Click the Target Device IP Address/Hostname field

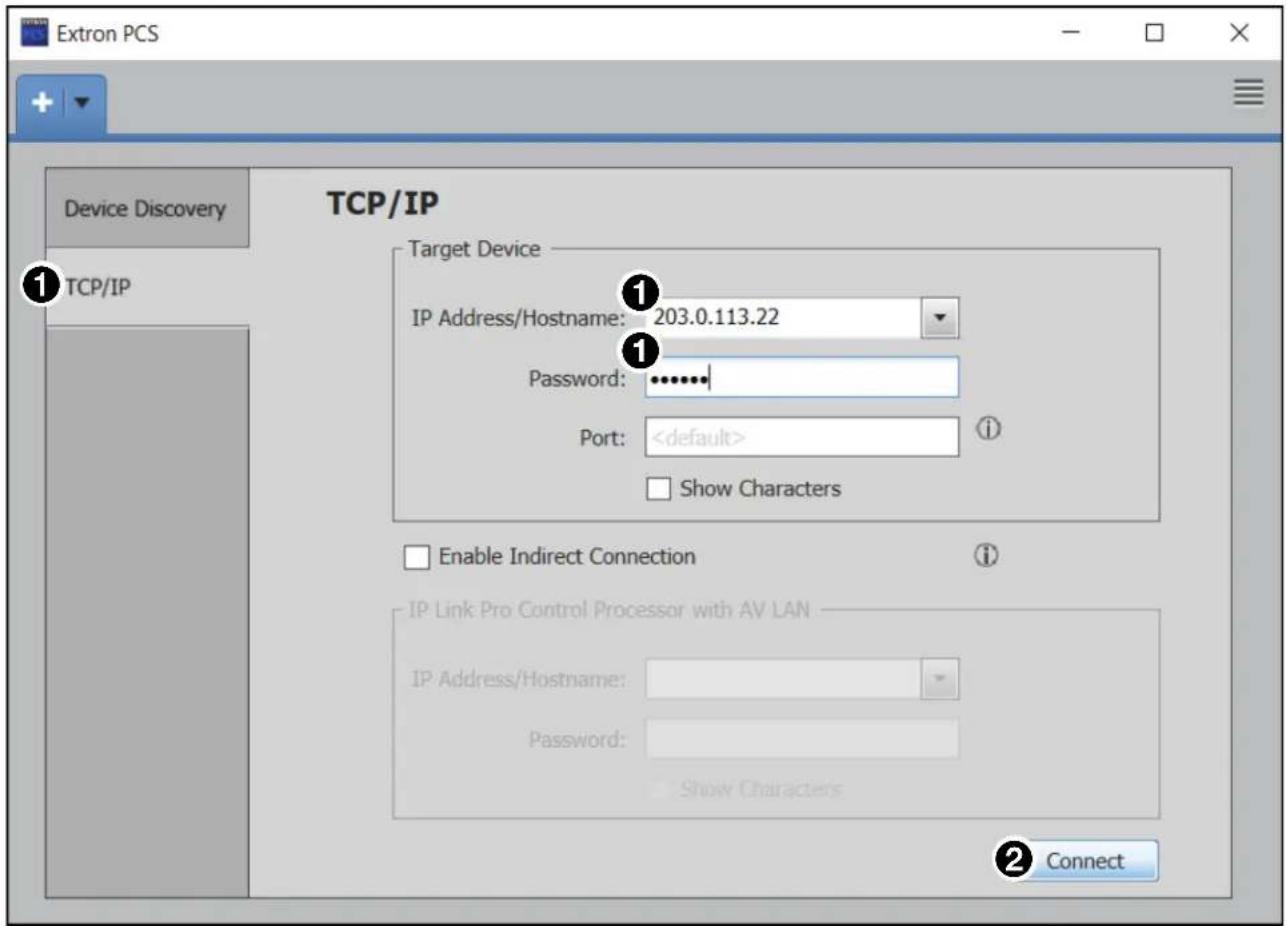pos(782,318)
